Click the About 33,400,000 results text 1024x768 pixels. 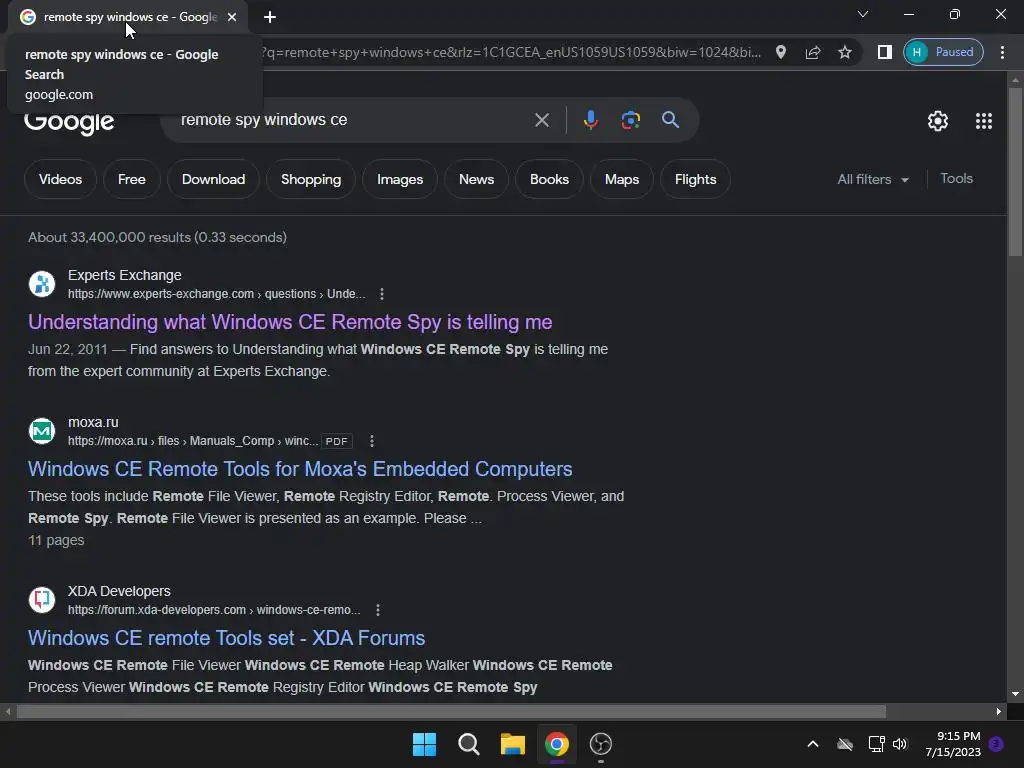(157, 238)
